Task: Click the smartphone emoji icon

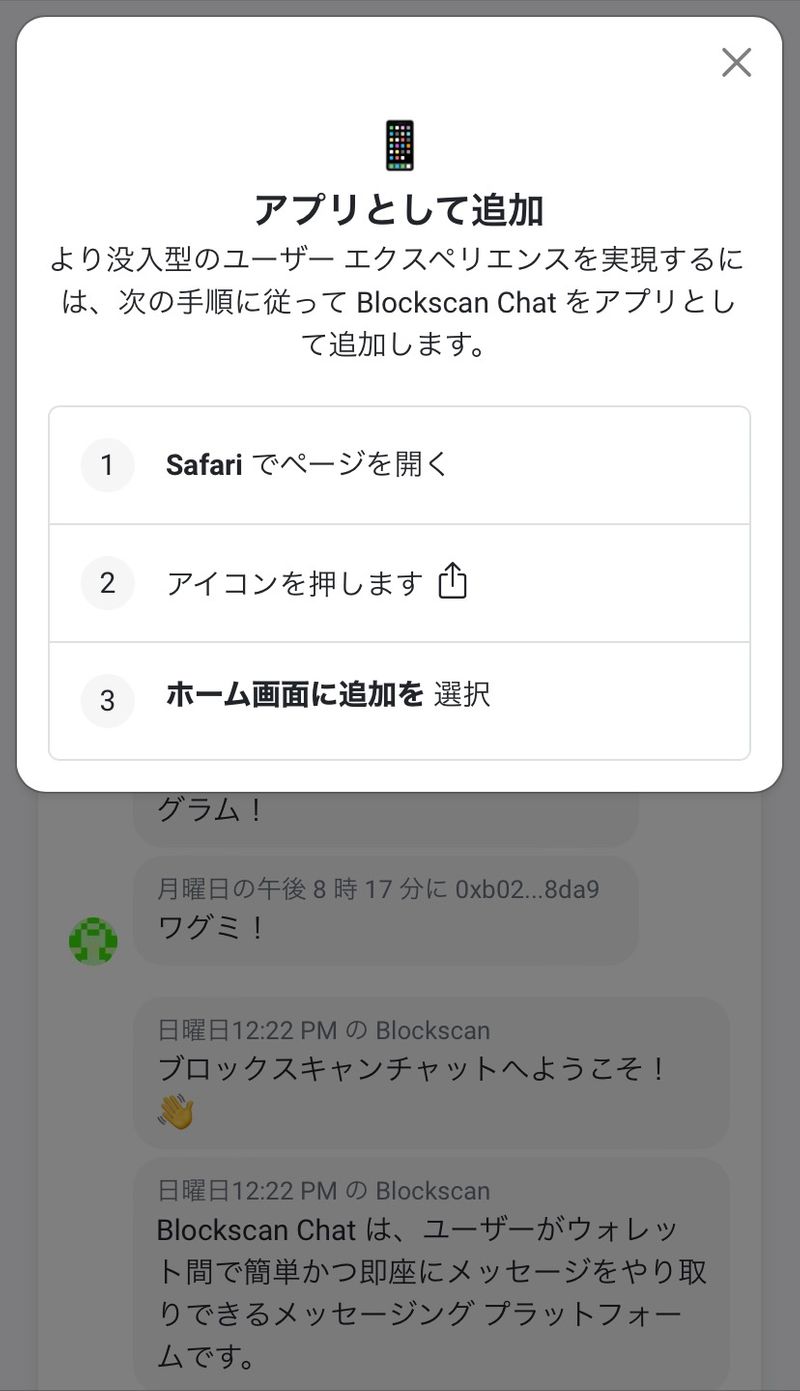Action: tap(399, 146)
